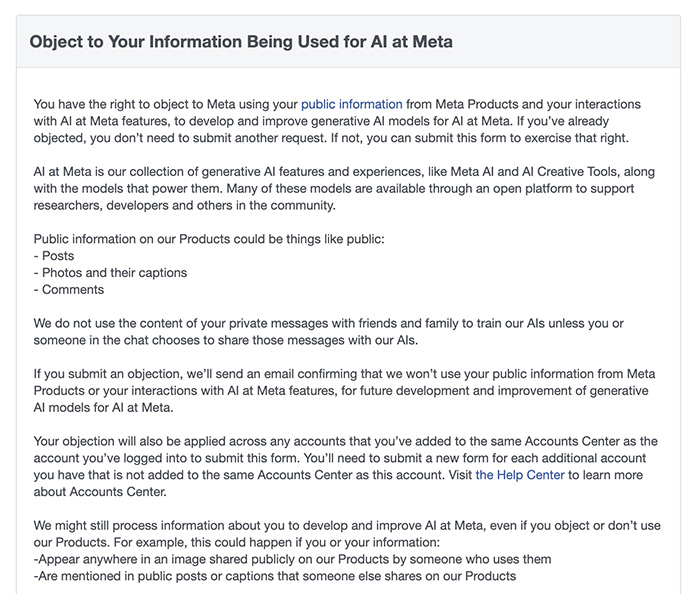The width and height of the screenshot is (700, 594).
Task: Open the "public information" link
Action: pos(351,104)
